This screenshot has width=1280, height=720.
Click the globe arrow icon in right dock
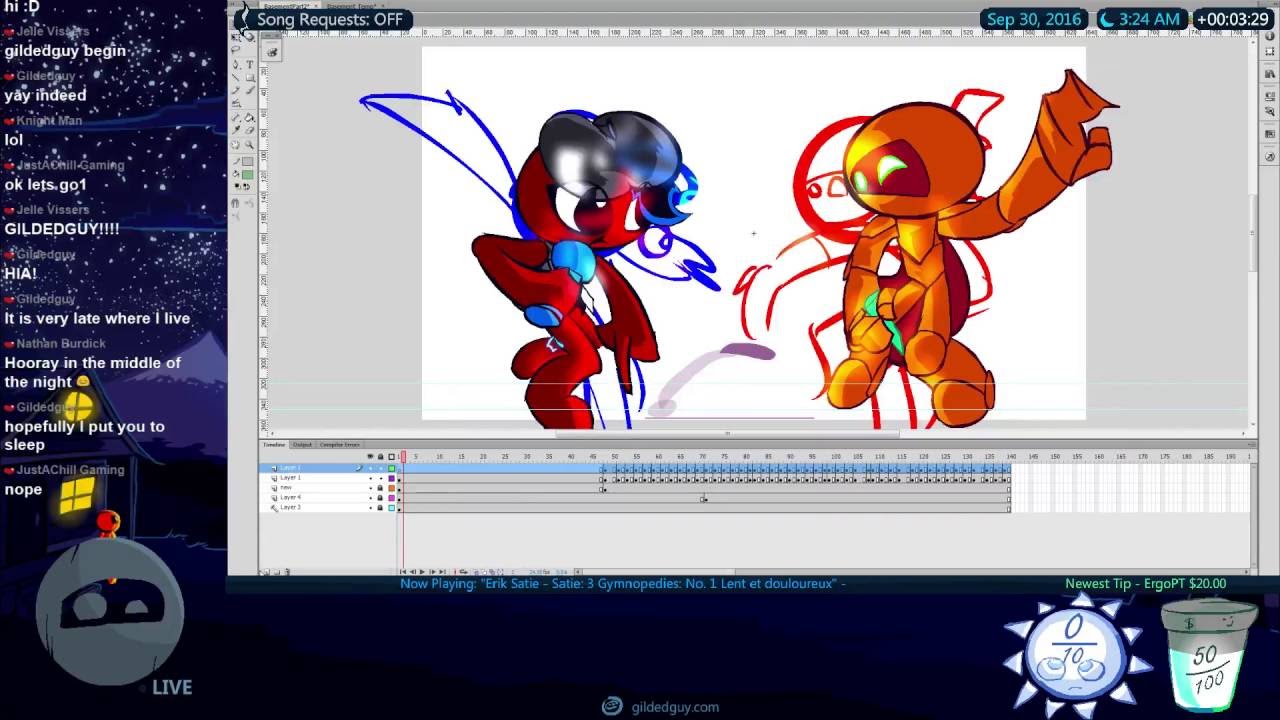(1270, 157)
